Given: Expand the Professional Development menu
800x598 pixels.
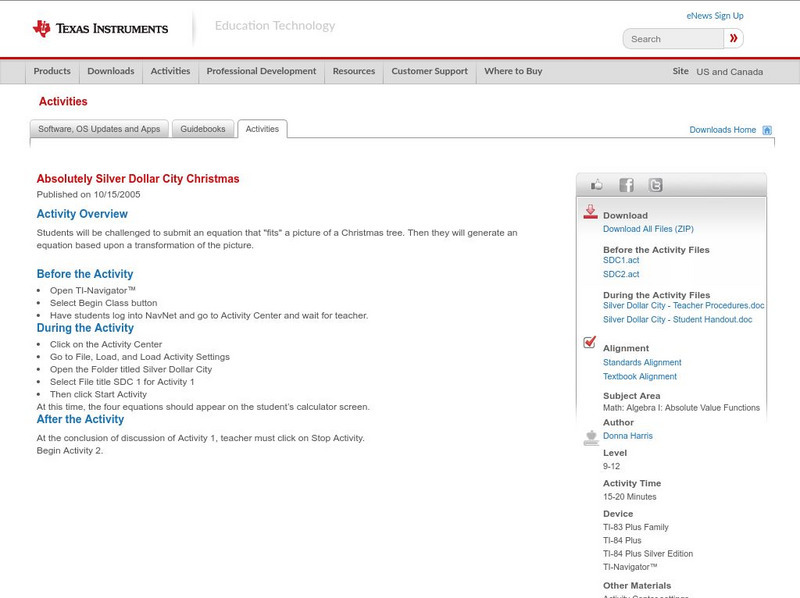Looking at the screenshot, I should (261, 71).
